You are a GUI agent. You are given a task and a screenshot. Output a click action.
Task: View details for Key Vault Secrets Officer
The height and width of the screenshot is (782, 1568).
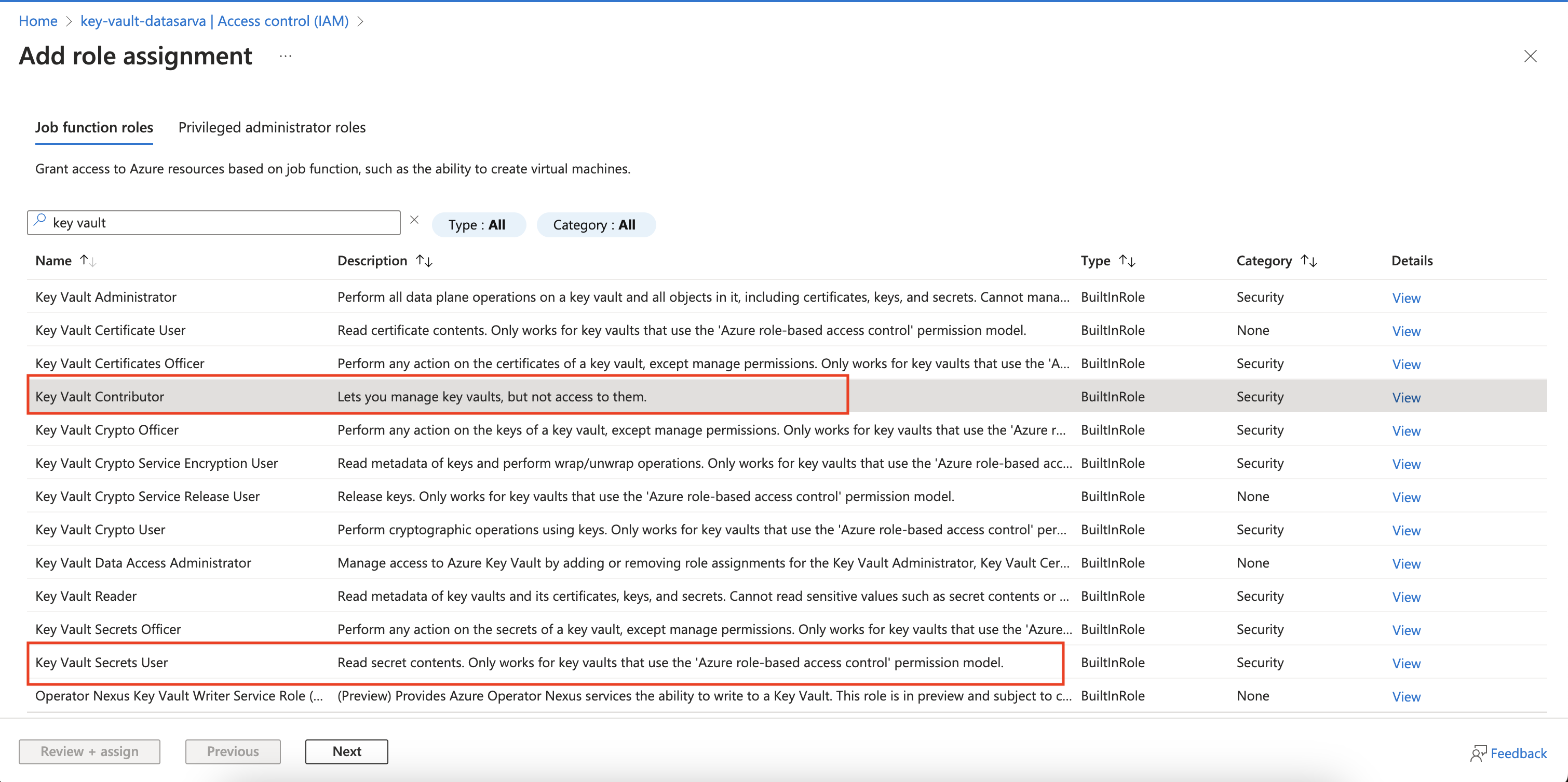coord(1406,630)
